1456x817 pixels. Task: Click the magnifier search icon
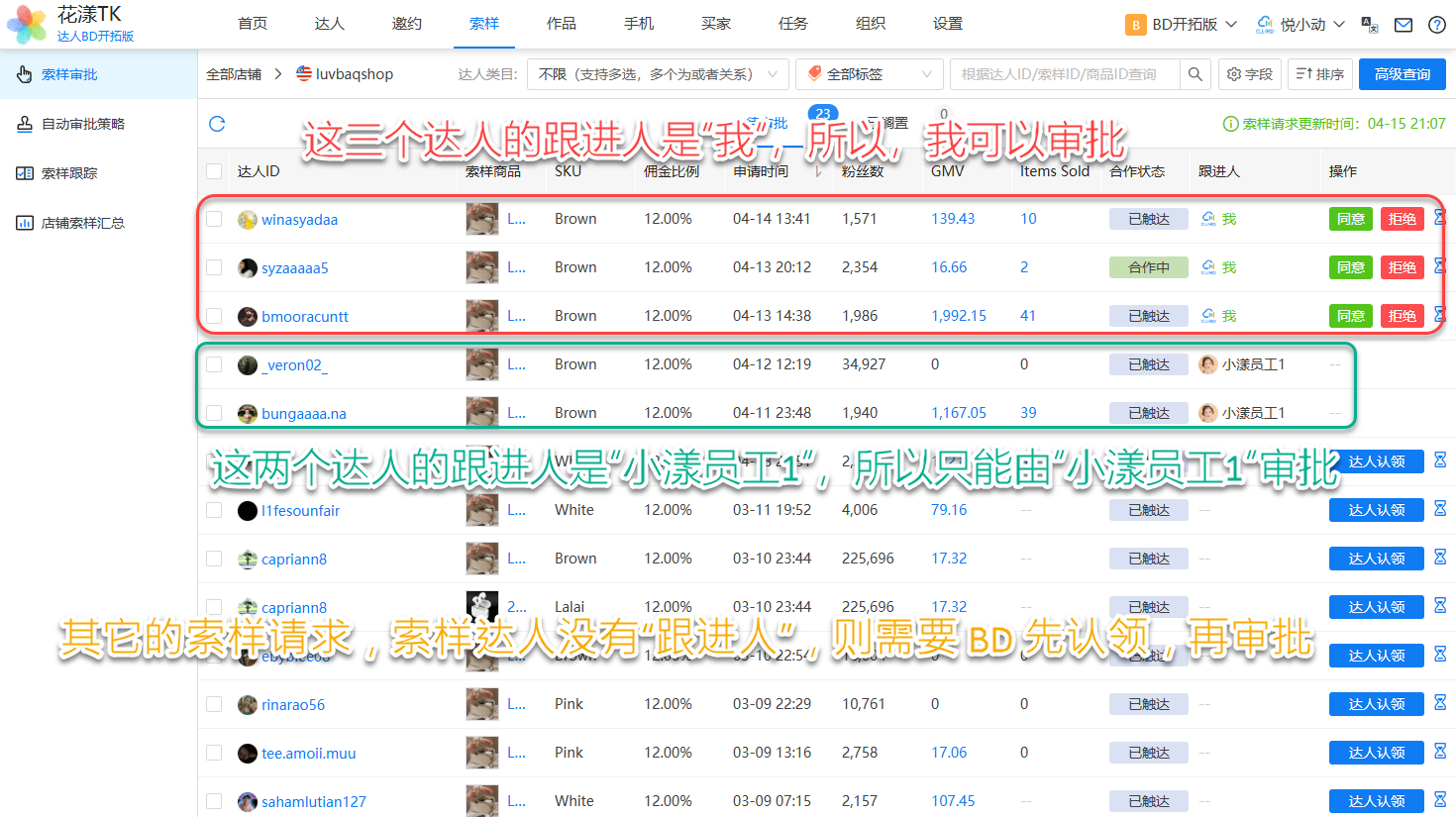tap(1196, 74)
